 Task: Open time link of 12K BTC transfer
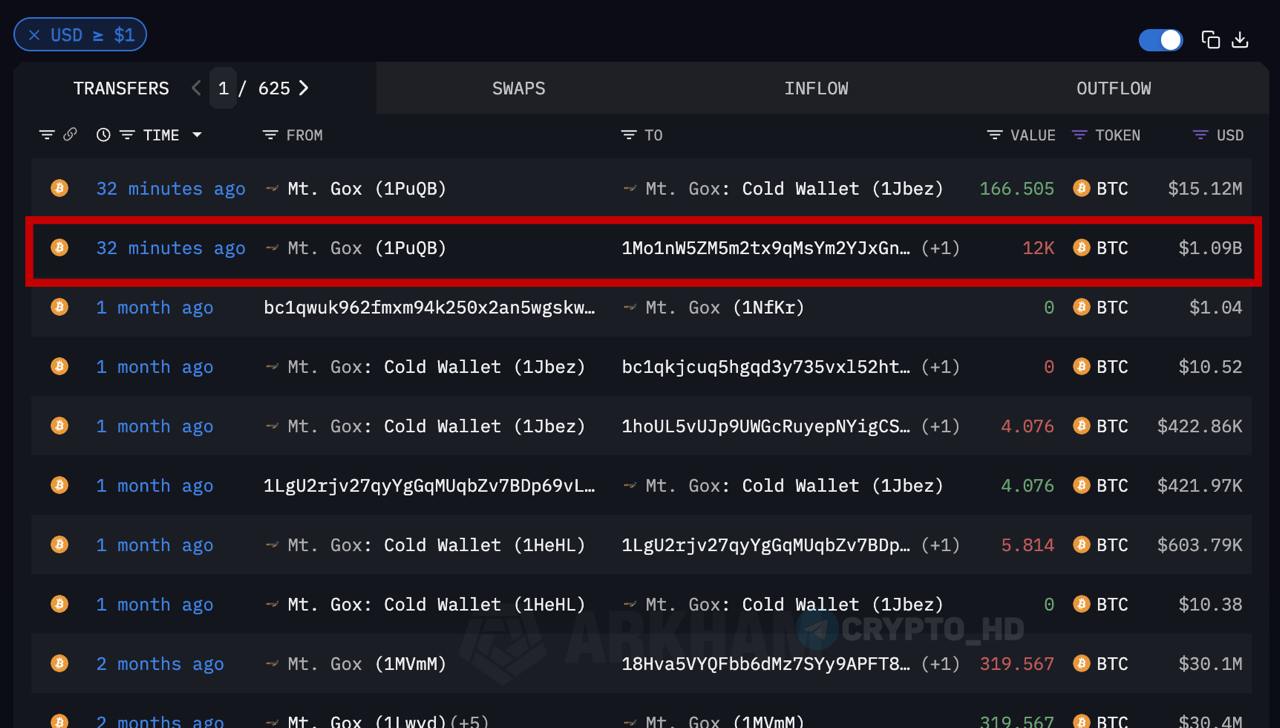pyautogui.click(x=170, y=247)
